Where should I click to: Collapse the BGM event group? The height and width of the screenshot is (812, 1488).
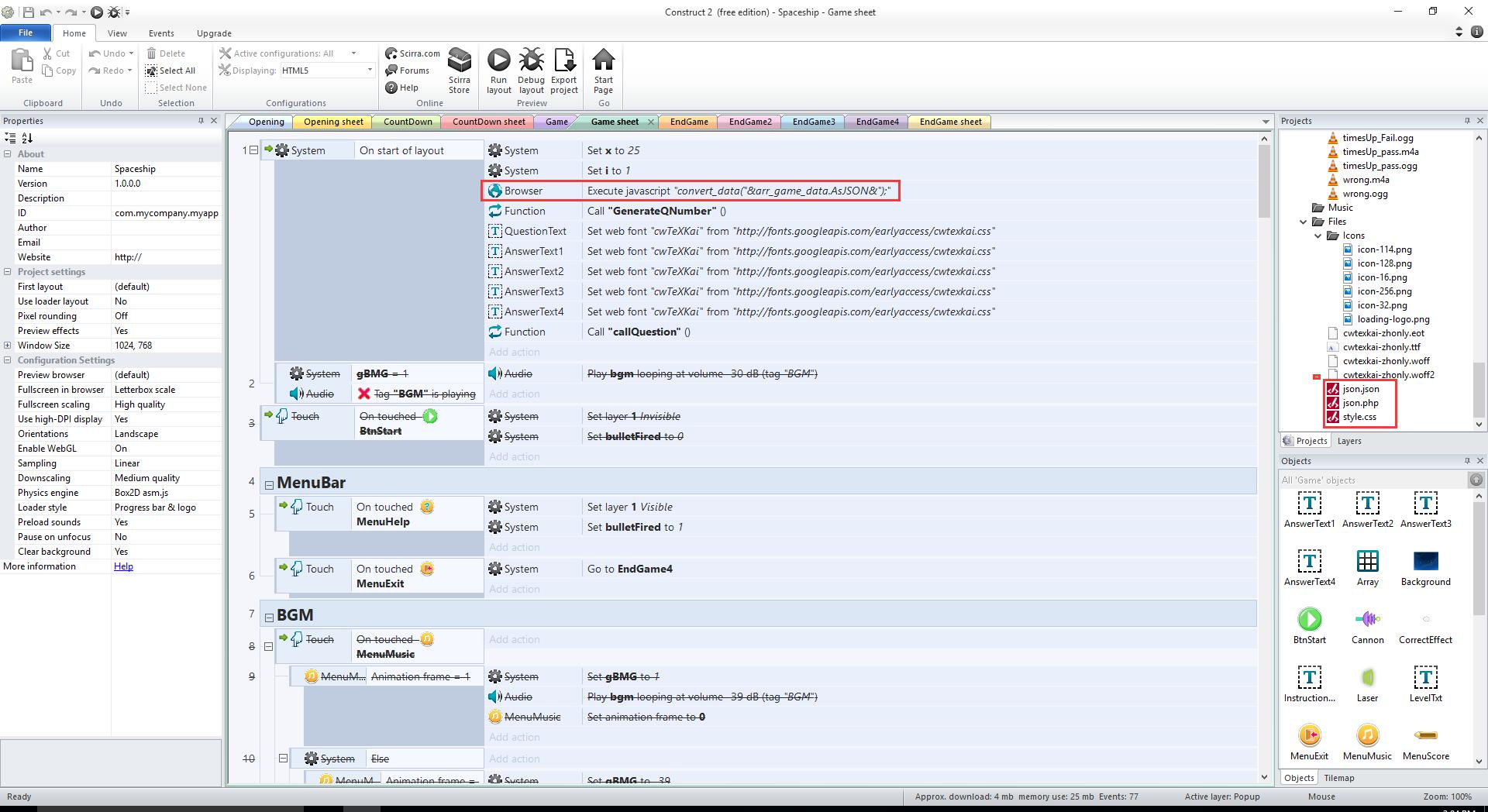click(x=269, y=618)
